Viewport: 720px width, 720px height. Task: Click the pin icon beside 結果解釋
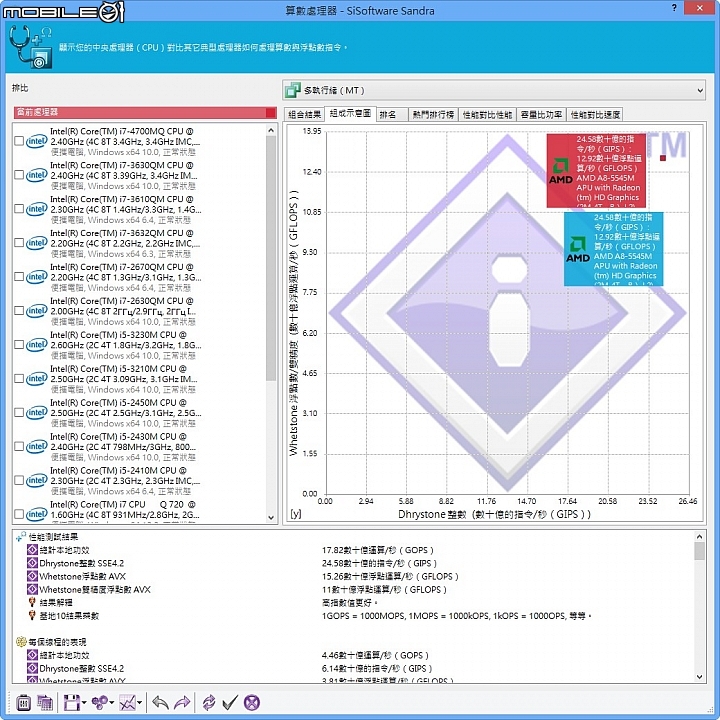[x=32, y=602]
